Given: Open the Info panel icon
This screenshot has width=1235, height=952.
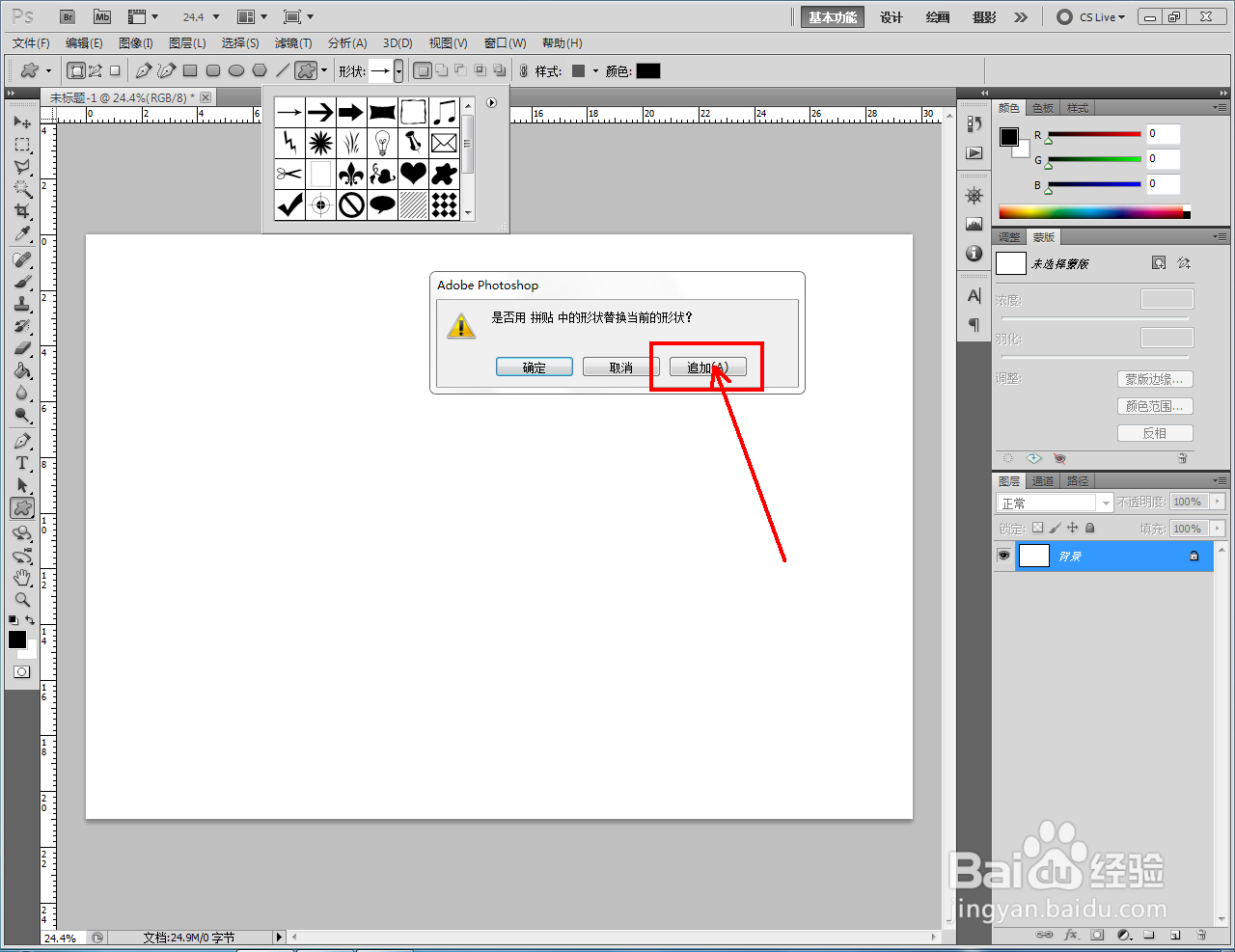Looking at the screenshot, I should 974,253.
